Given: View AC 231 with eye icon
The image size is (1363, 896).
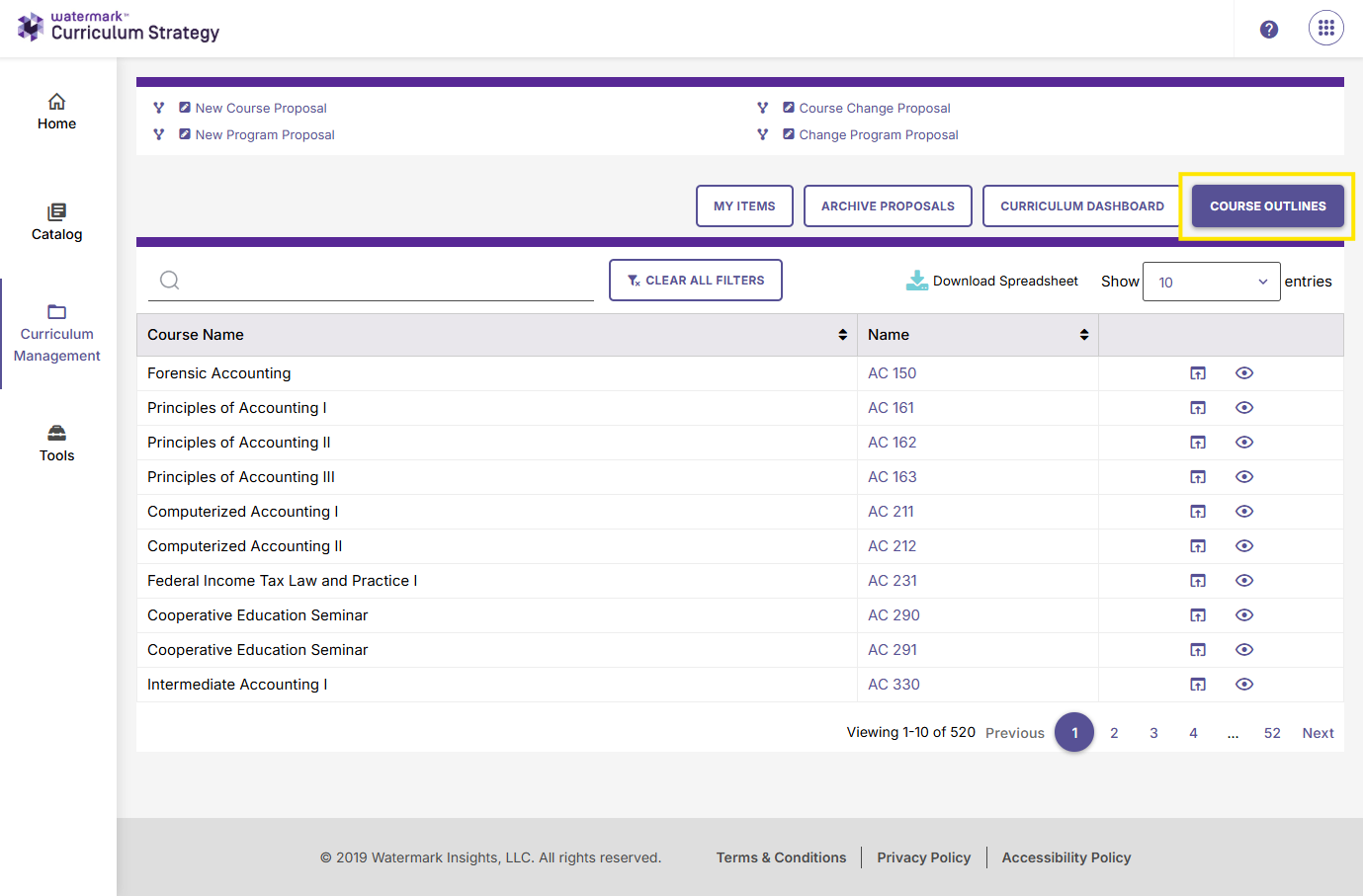Looking at the screenshot, I should coord(1244,581).
